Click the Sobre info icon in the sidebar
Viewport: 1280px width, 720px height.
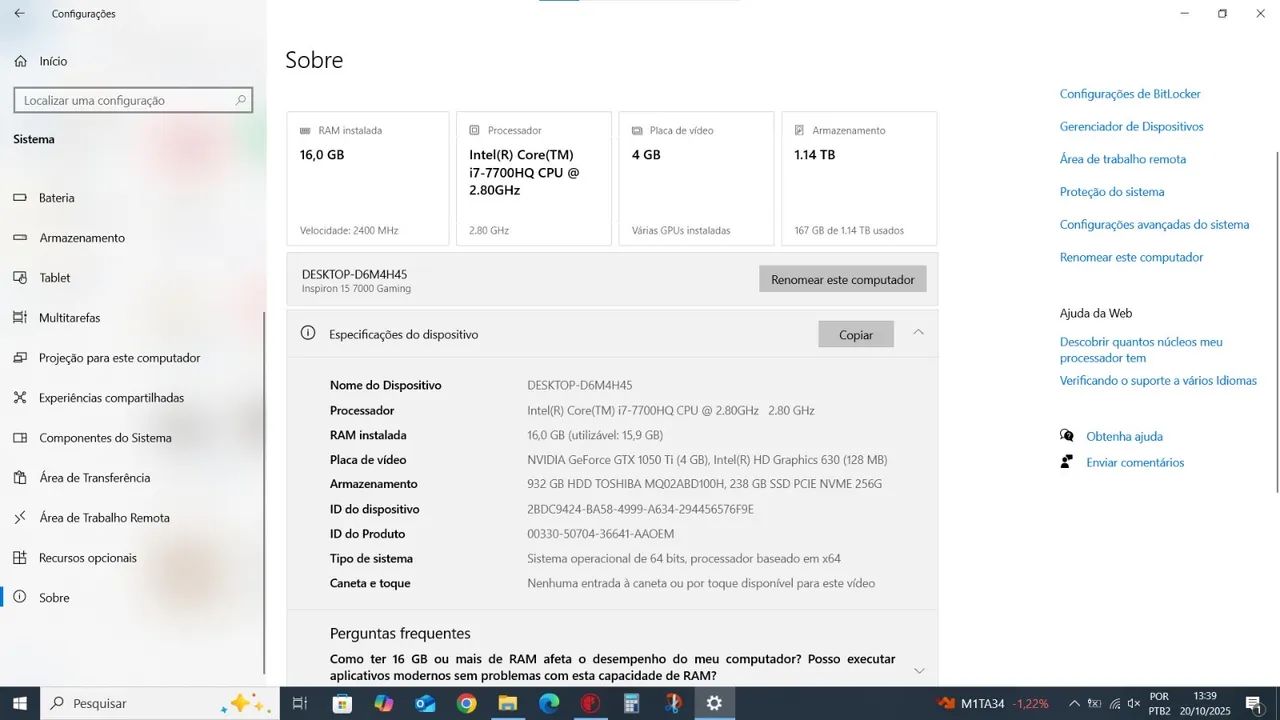point(20,598)
